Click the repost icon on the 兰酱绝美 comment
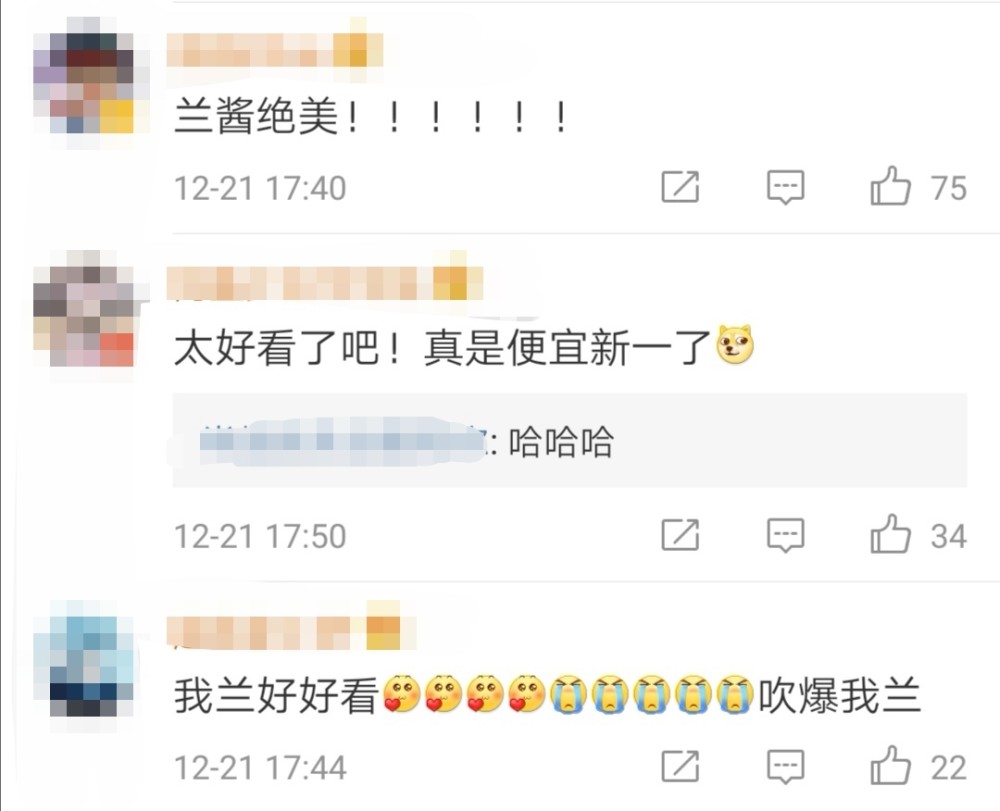 (x=680, y=187)
